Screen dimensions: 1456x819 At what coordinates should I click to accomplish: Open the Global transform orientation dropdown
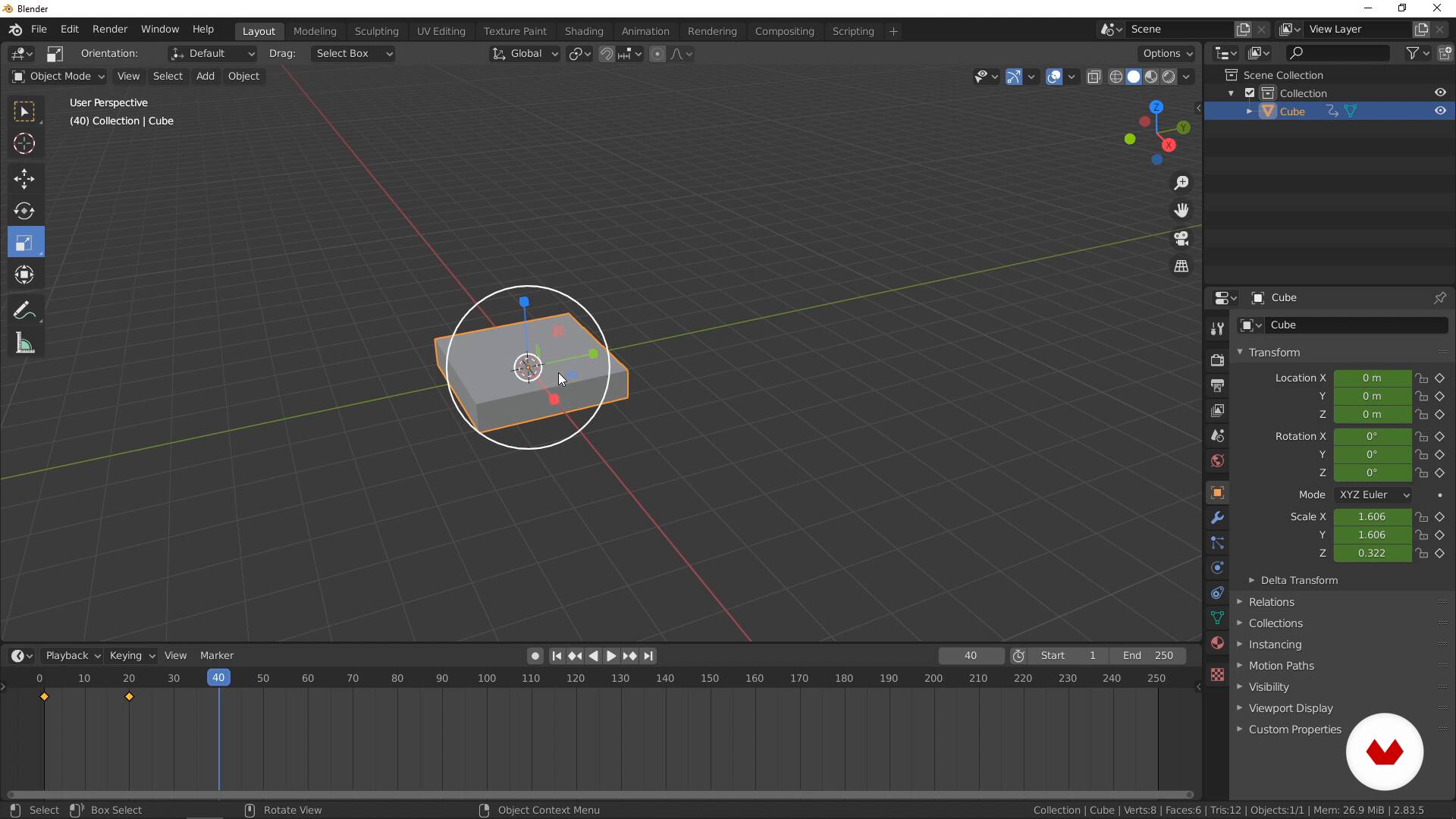pyautogui.click(x=525, y=54)
